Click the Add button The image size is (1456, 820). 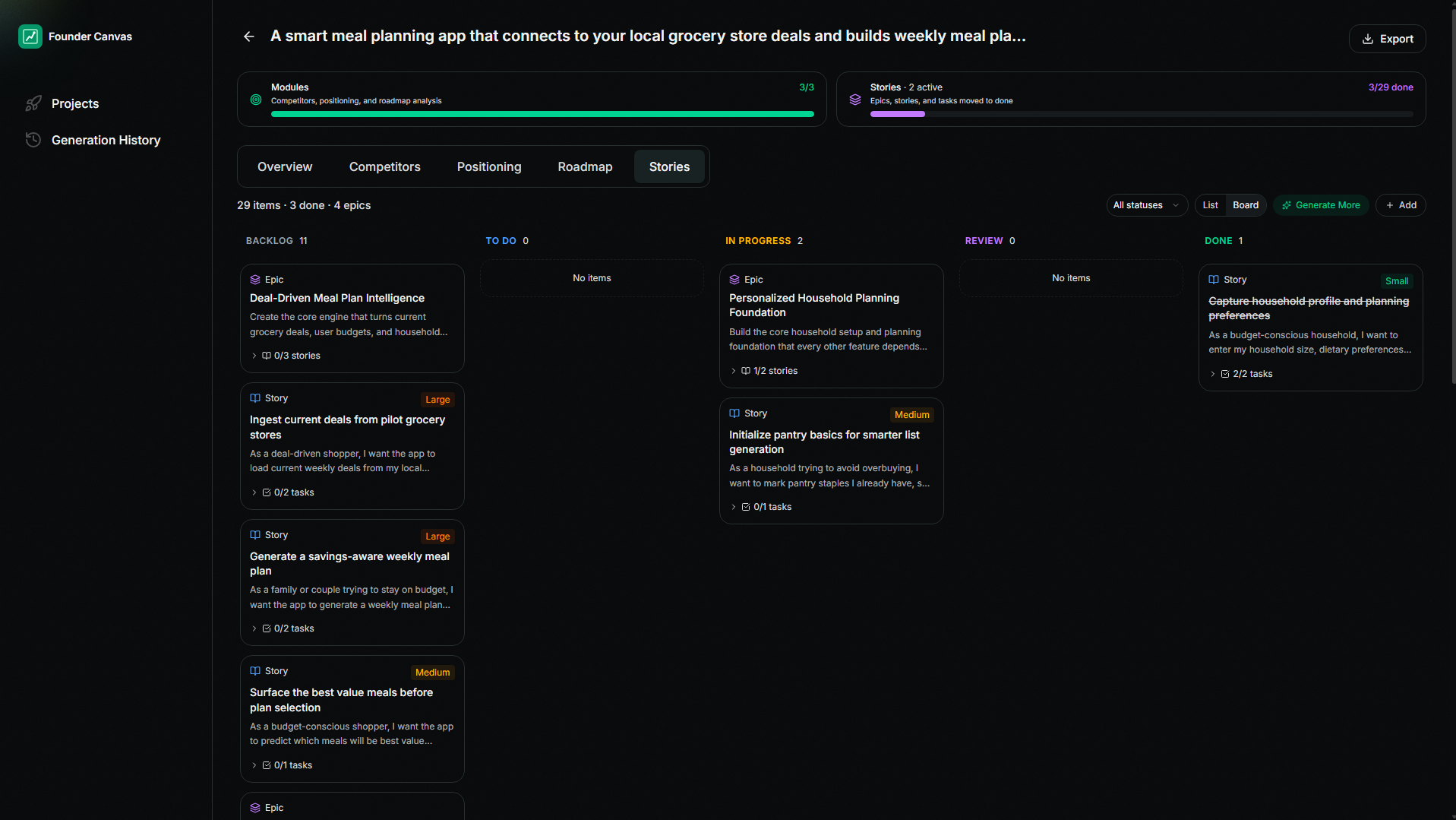pyautogui.click(x=1401, y=205)
